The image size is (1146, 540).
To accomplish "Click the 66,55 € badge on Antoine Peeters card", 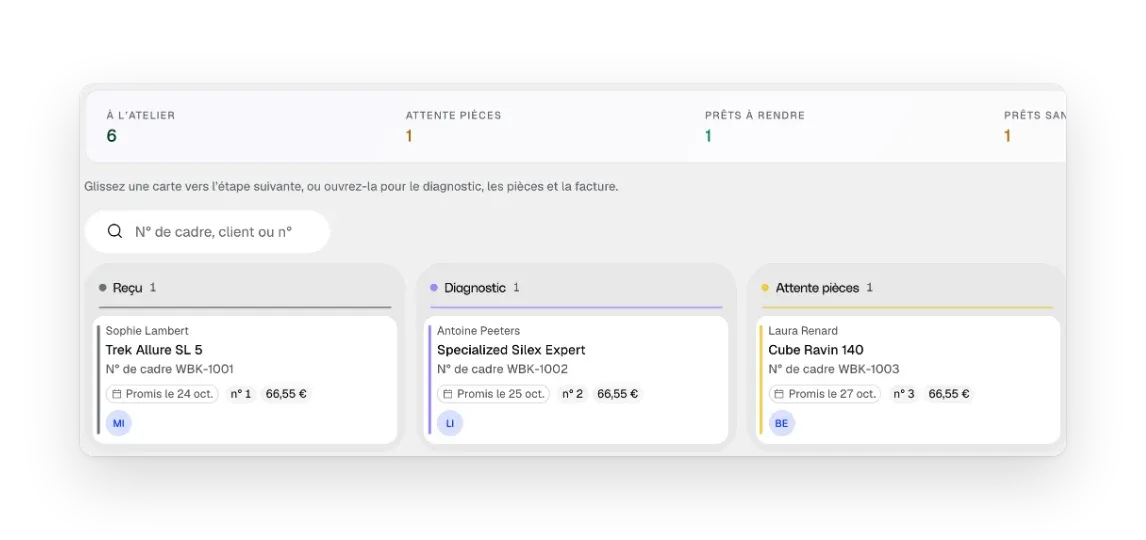I will click(618, 394).
